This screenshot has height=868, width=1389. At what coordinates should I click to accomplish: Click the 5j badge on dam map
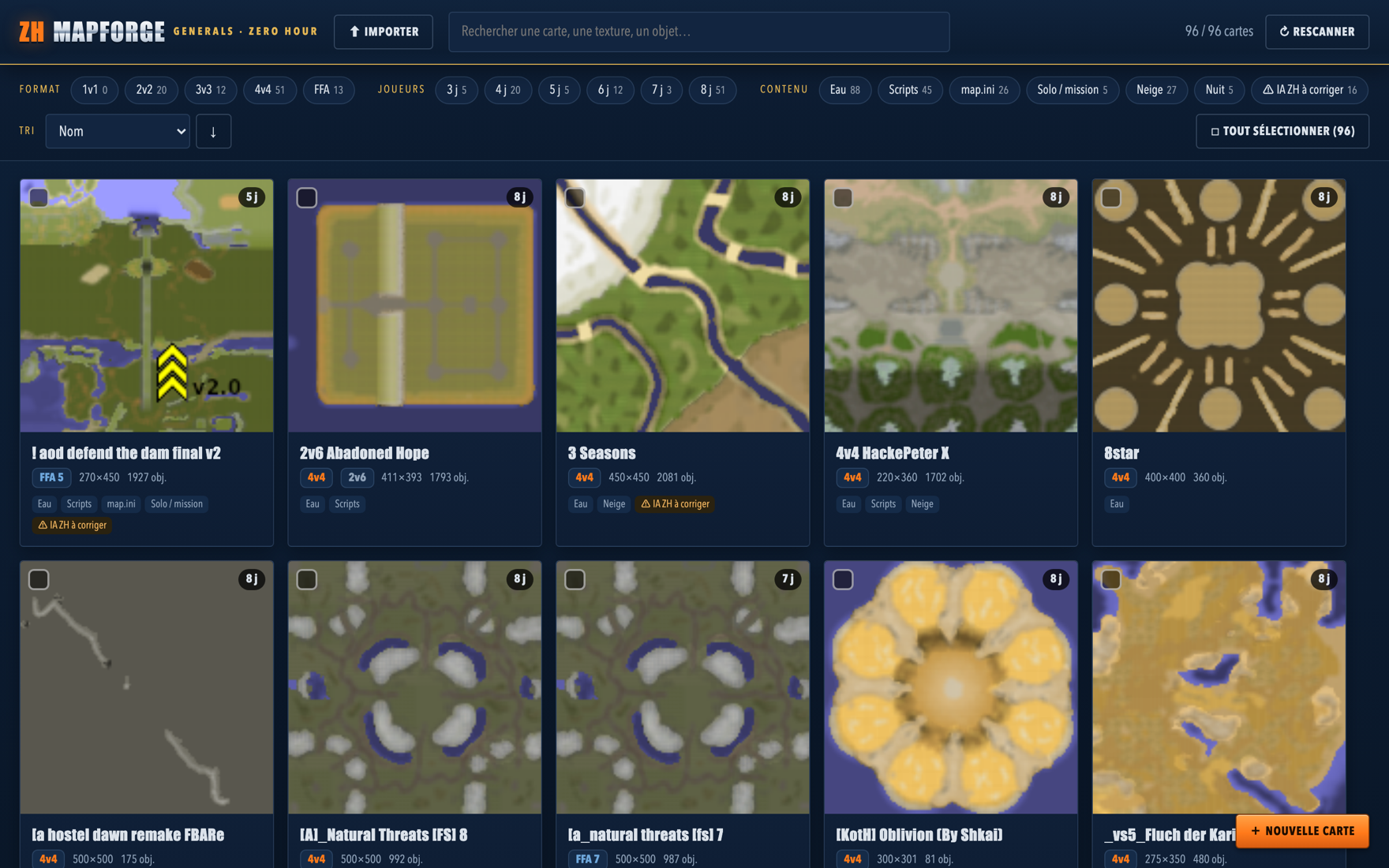click(252, 197)
